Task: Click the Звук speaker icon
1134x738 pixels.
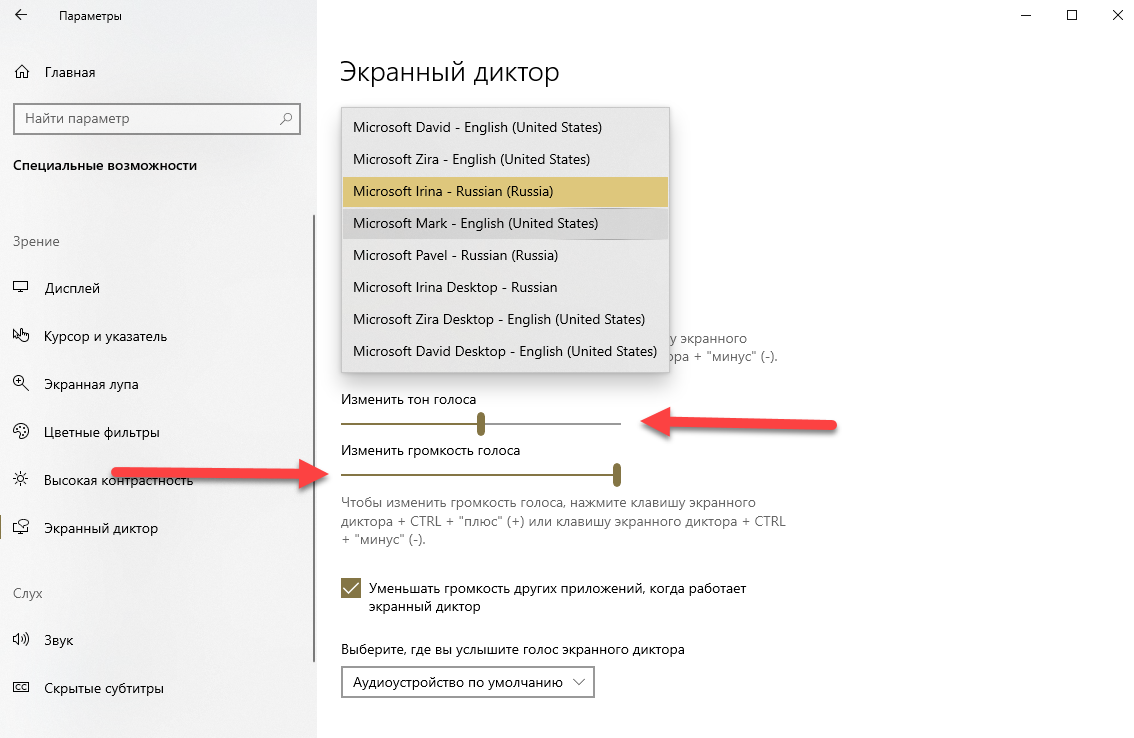Action: (x=21, y=640)
